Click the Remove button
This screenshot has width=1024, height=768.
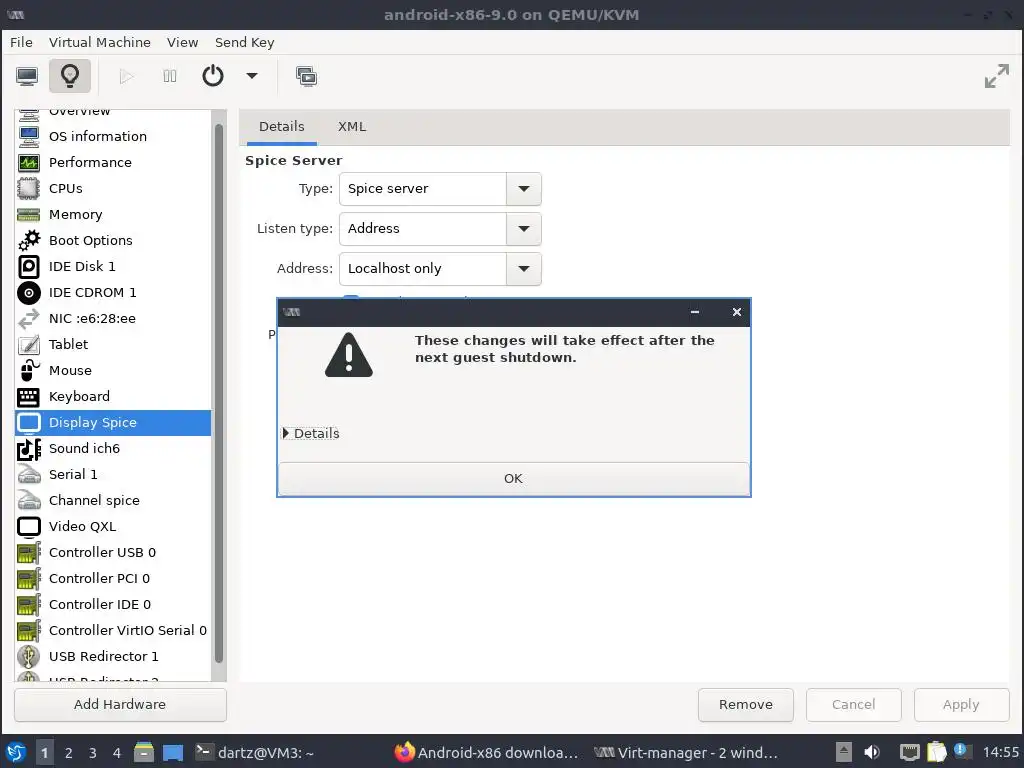click(746, 705)
